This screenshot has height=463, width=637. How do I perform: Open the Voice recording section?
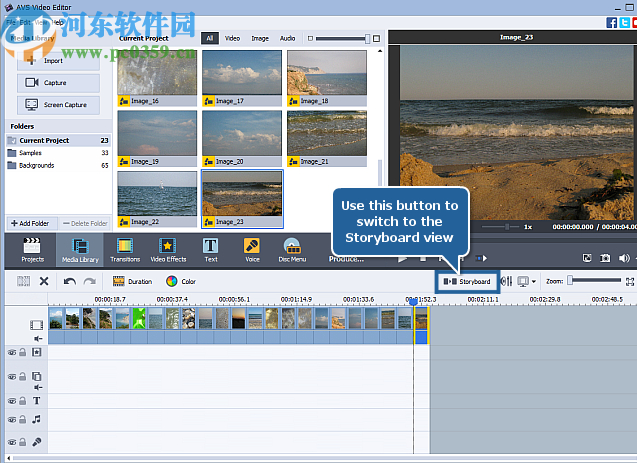point(252,249)
